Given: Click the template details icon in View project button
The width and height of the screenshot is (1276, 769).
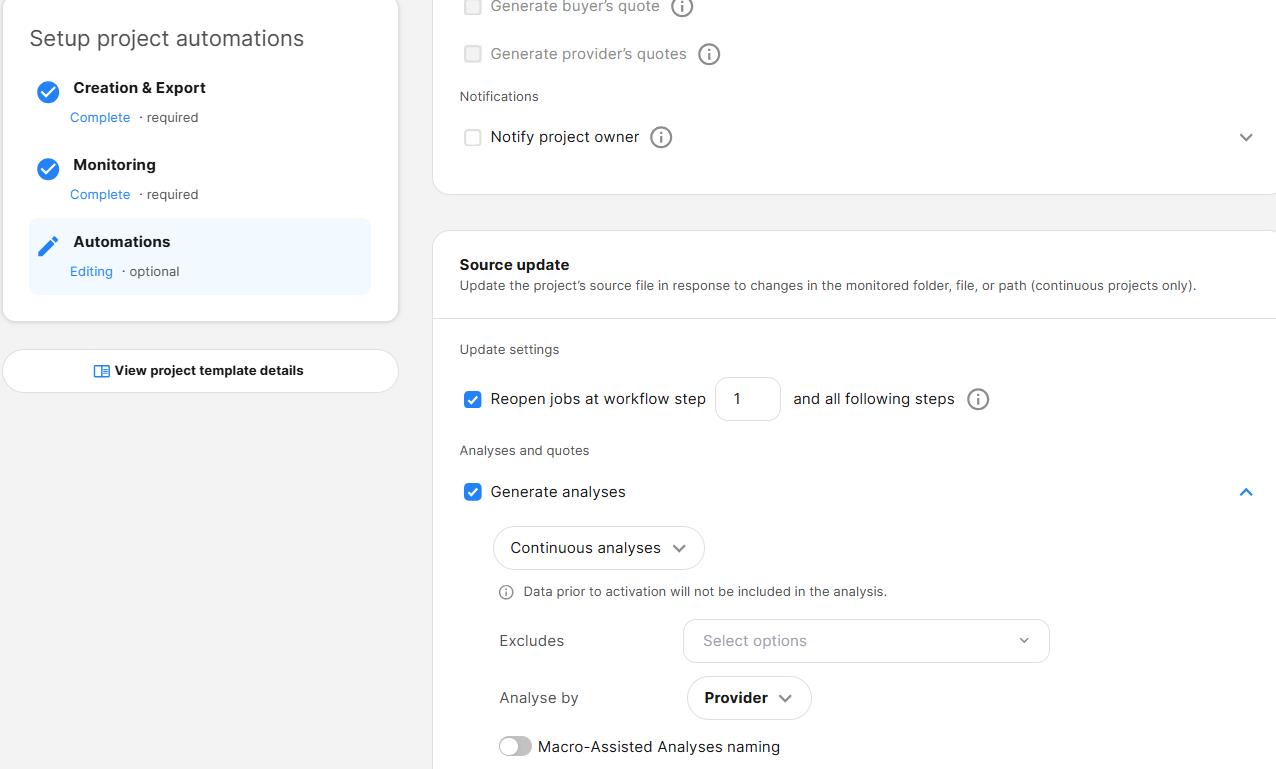Looking at the screenshot, I should click(102, 371).
